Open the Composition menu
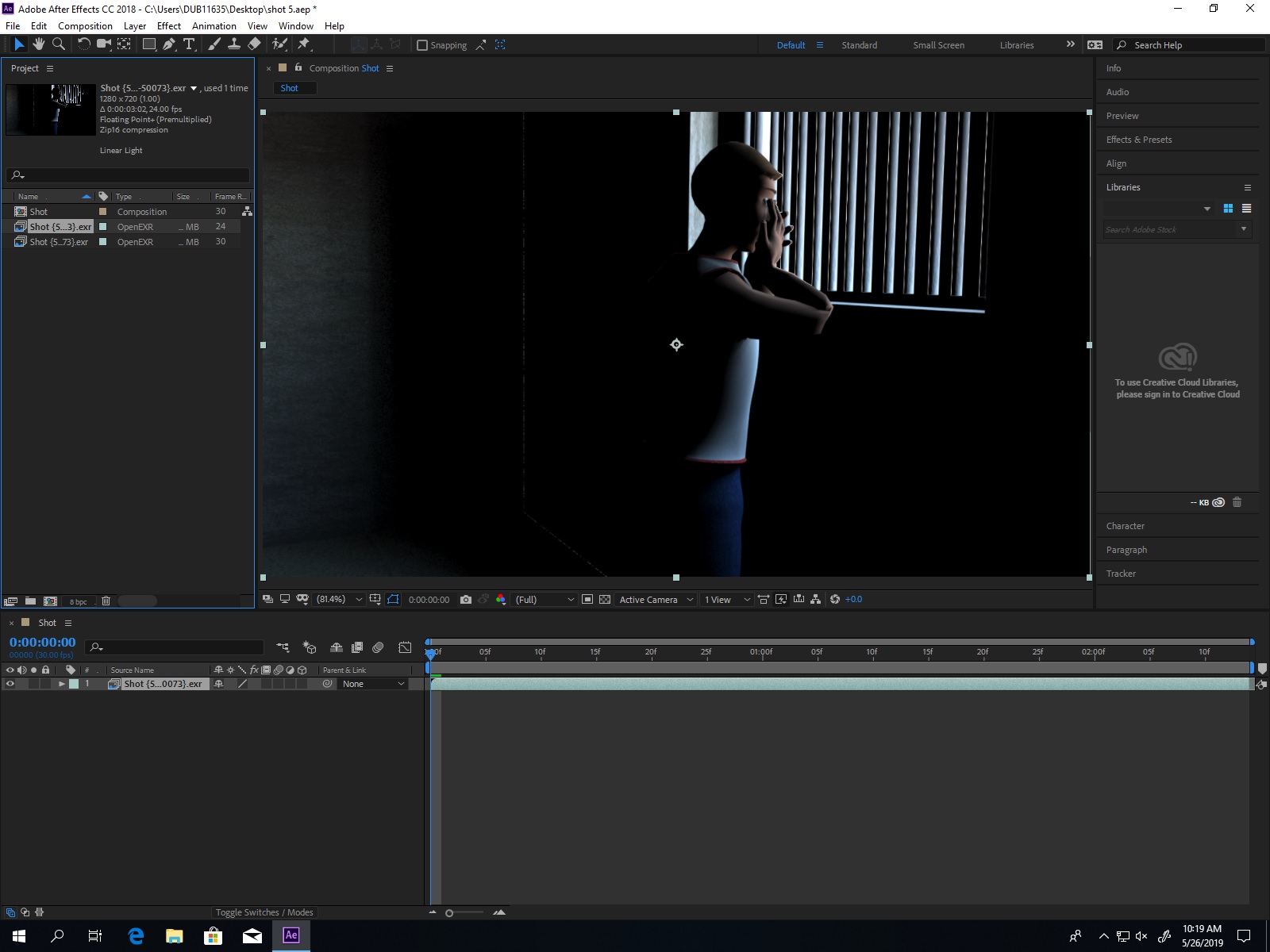The width and height of the screenshot is (1270, 952). point(85,26)
